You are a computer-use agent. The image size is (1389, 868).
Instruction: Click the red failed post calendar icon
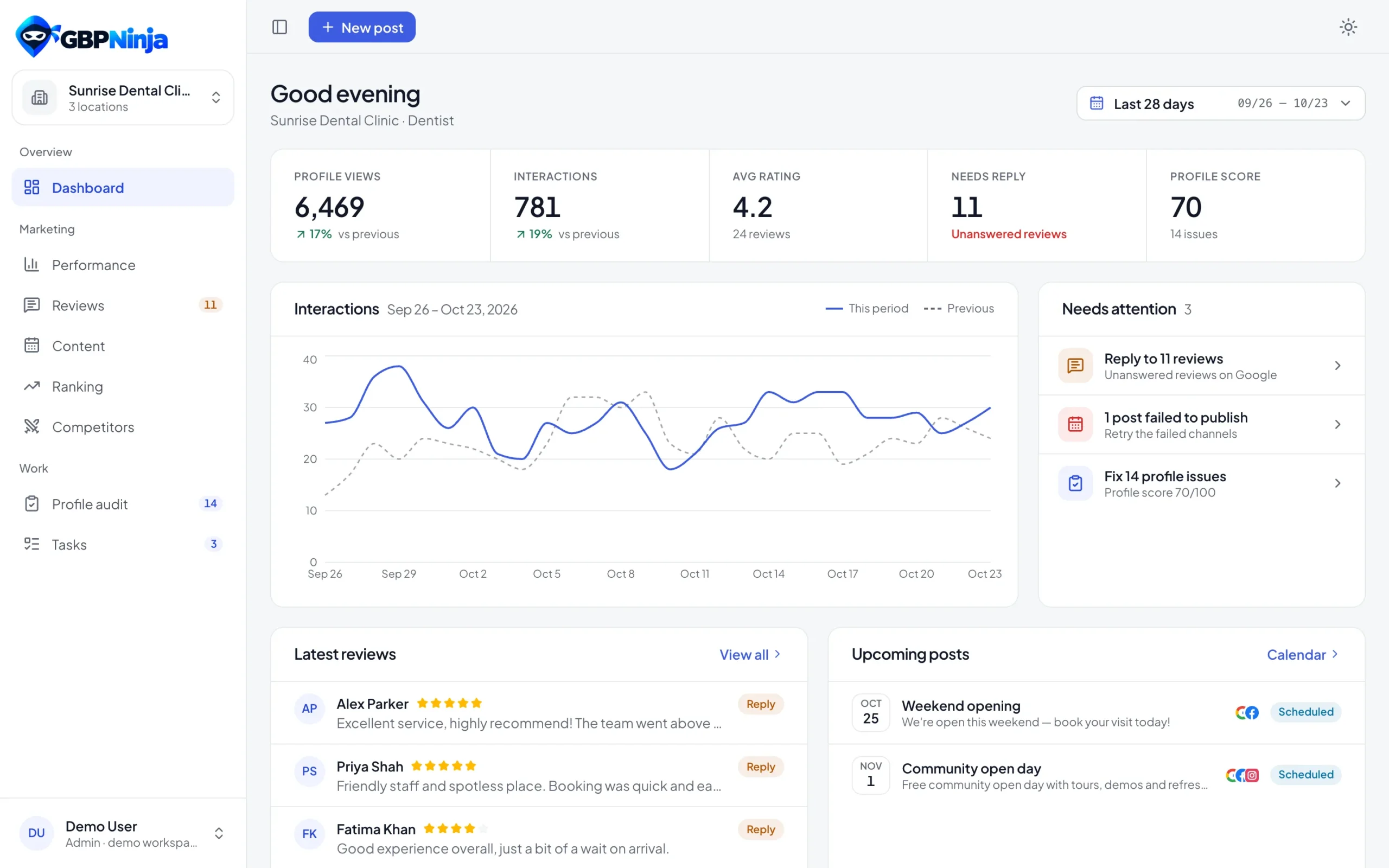1075,424
